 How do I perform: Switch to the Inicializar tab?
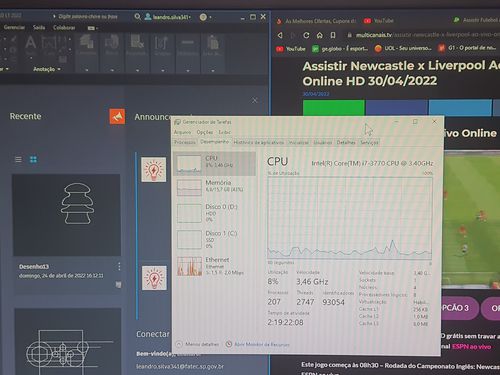[x=298, y=142]
